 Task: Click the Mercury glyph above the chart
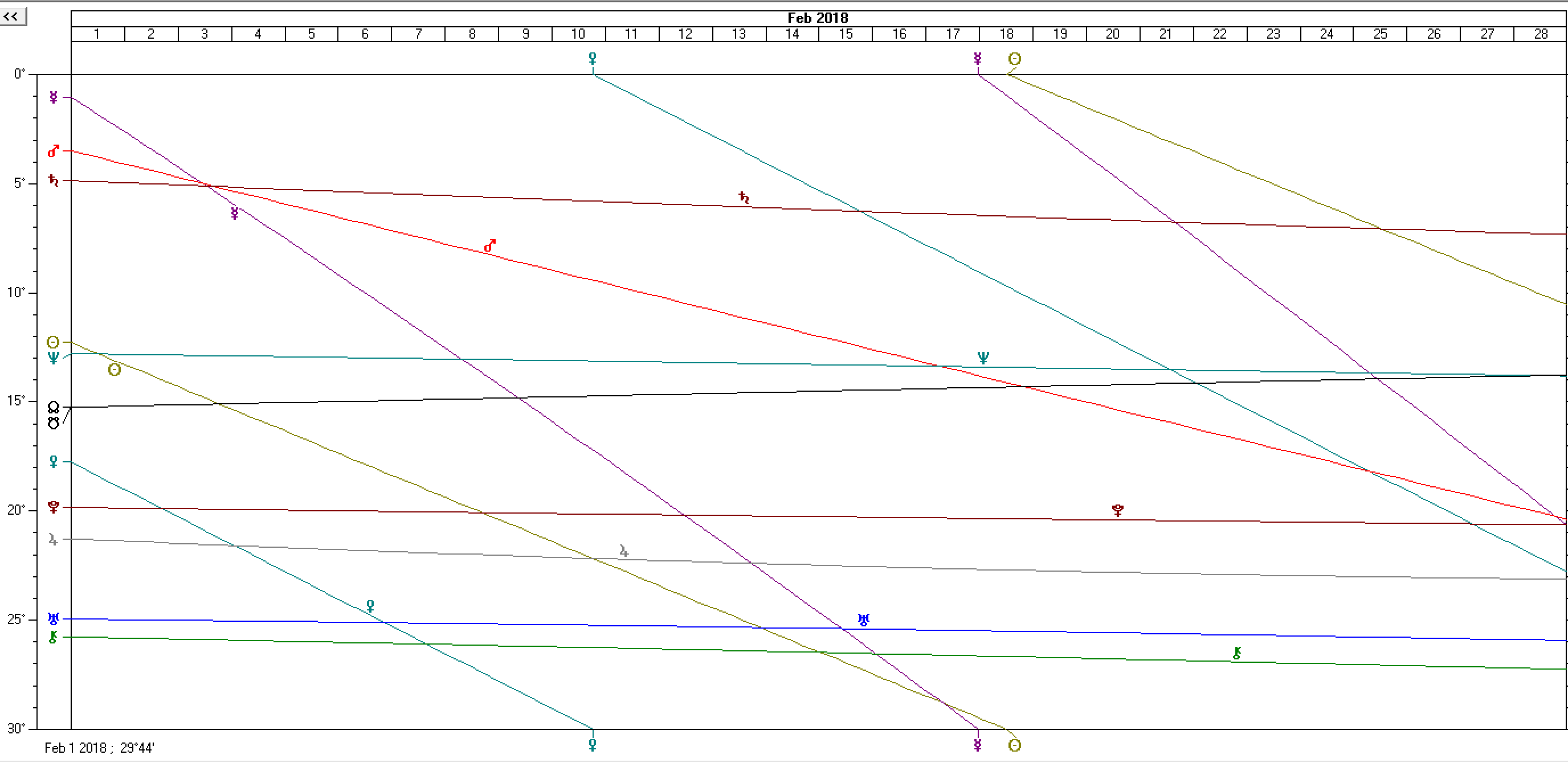pyautogui.click(x=978, y=59)
